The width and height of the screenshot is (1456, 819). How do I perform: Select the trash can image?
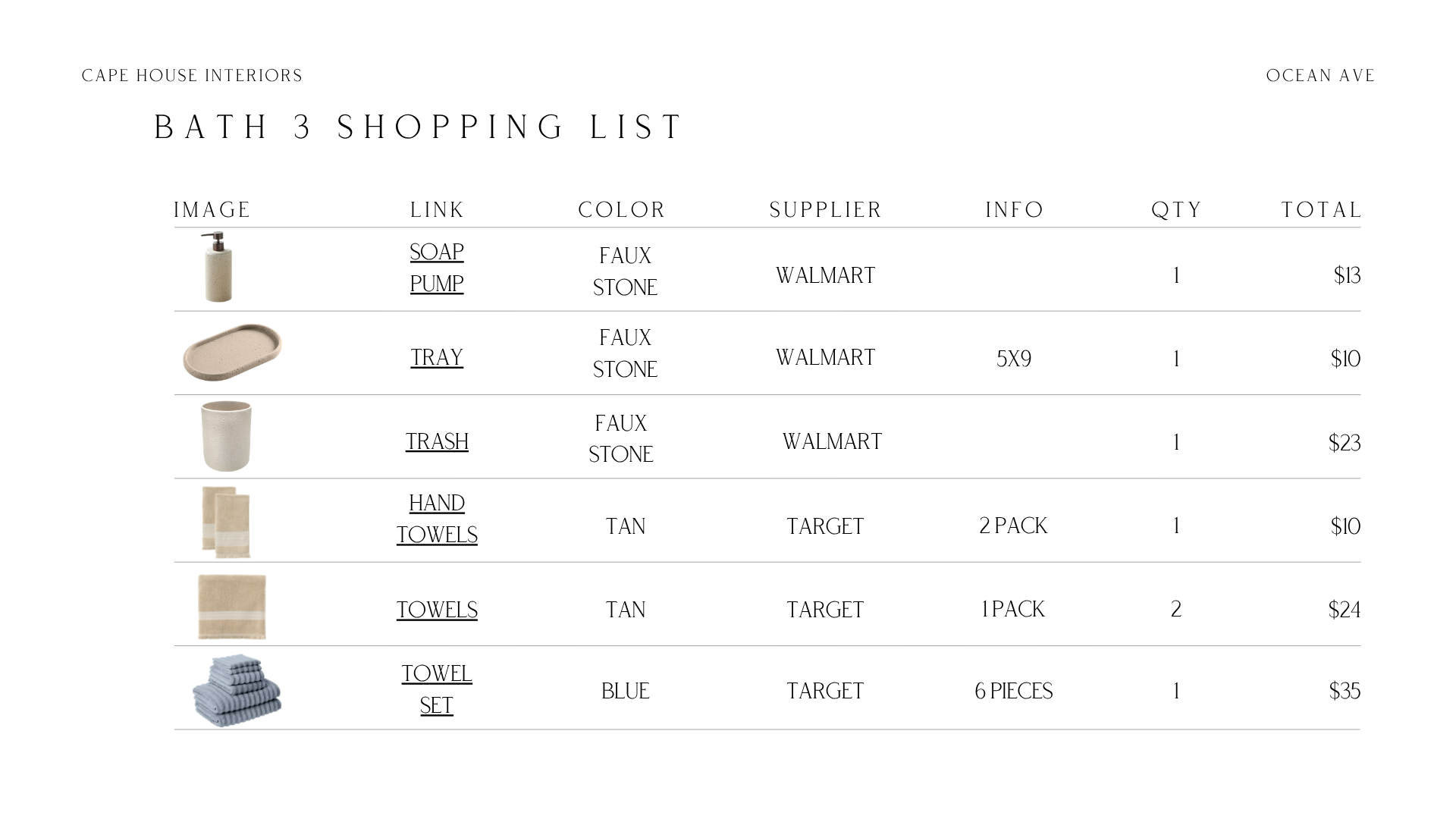point(226,436)
